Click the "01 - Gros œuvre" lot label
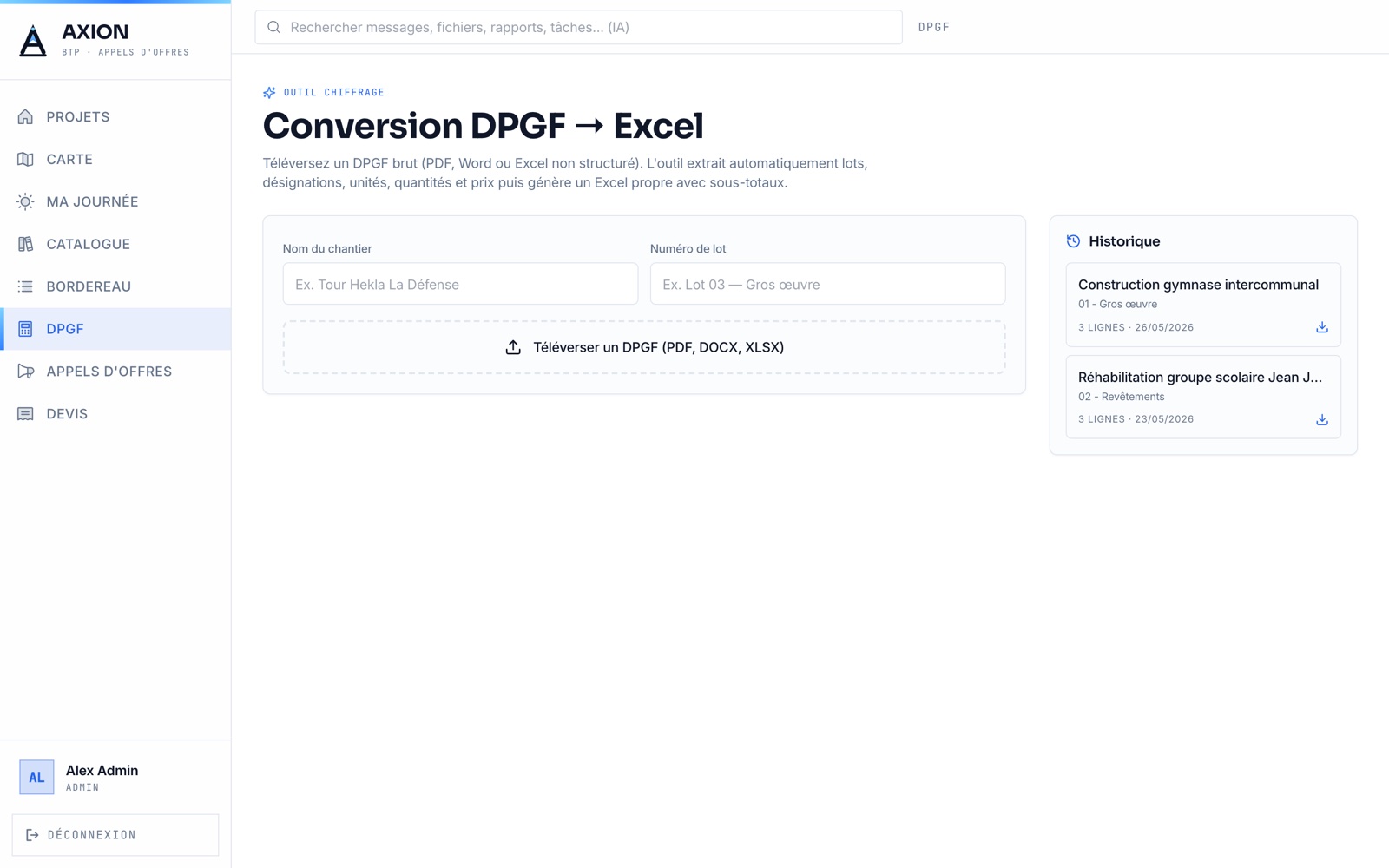The width and height of the screenshot is (1389, 868). (1117, 305)
